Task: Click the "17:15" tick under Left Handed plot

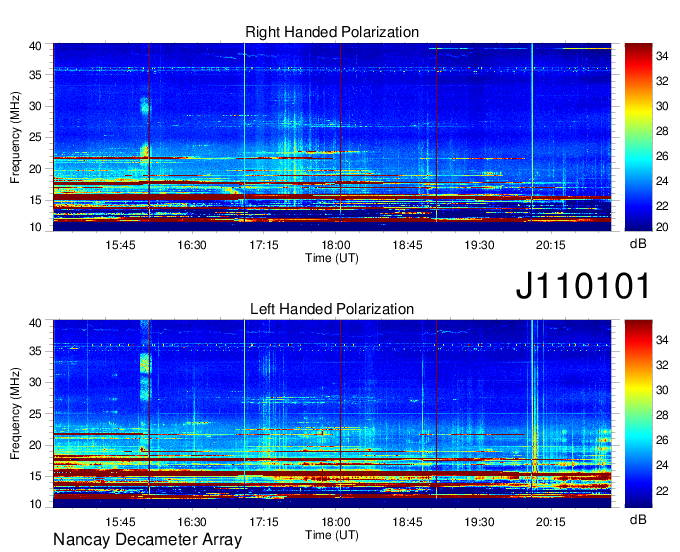Action: pos(264,522)
